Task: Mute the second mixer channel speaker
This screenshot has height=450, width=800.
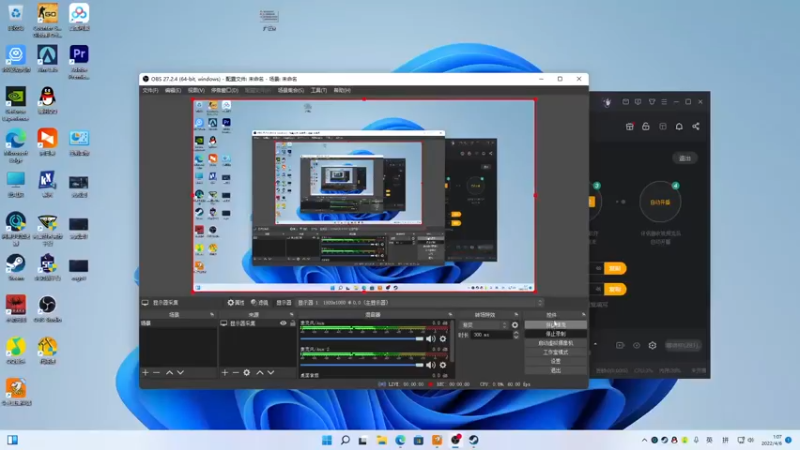Action: point(431,365)
